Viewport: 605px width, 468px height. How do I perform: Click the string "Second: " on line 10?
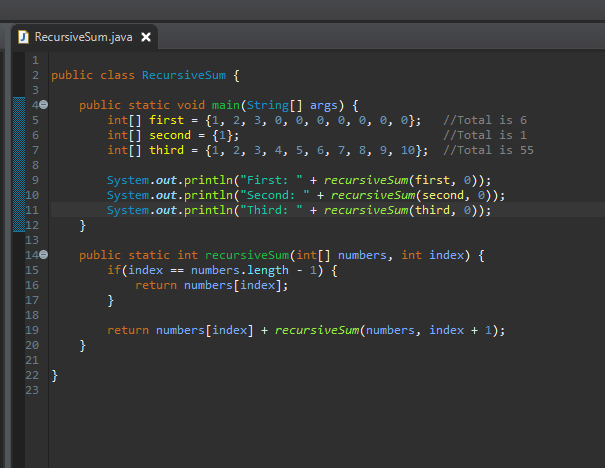point(275,195)
